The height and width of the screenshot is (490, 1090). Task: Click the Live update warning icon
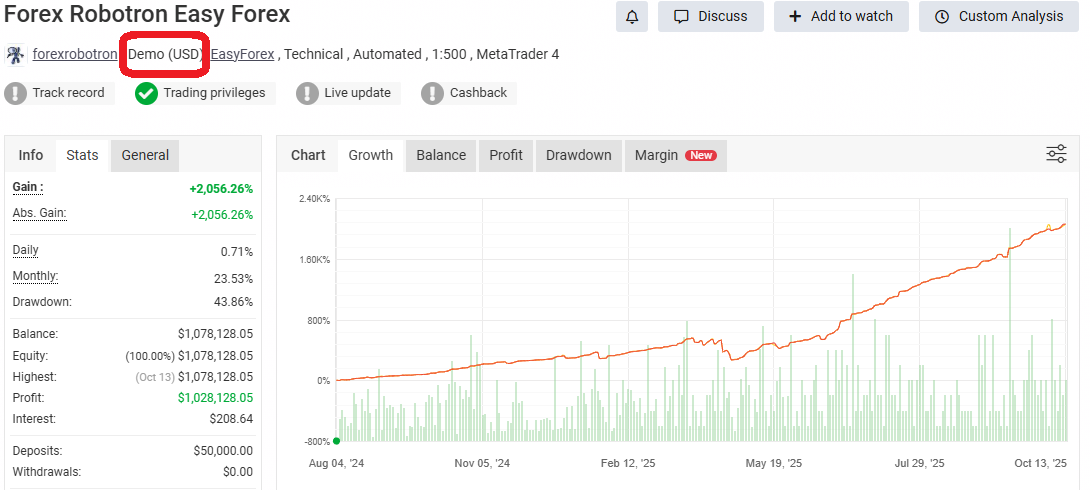307,93
